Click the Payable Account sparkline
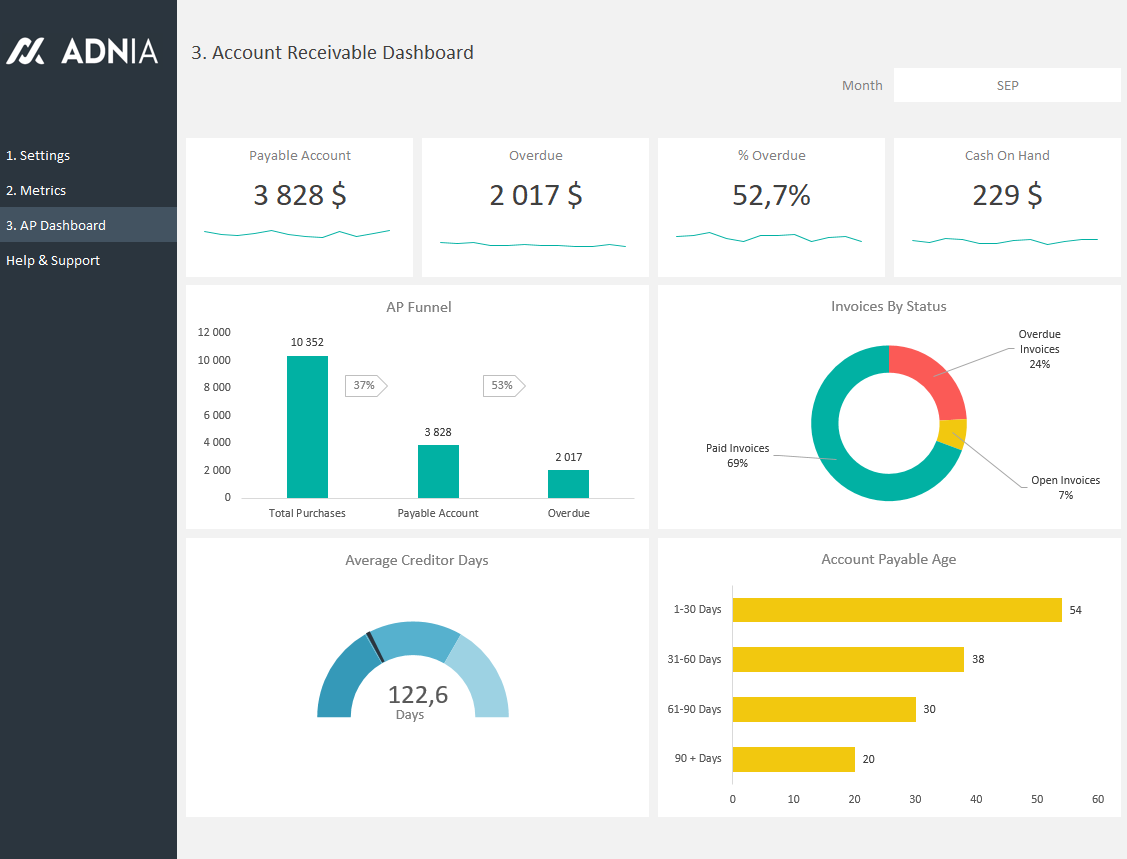Viewport: 1127px width, 859px height. pyautogui.click(x=297, y=234)
